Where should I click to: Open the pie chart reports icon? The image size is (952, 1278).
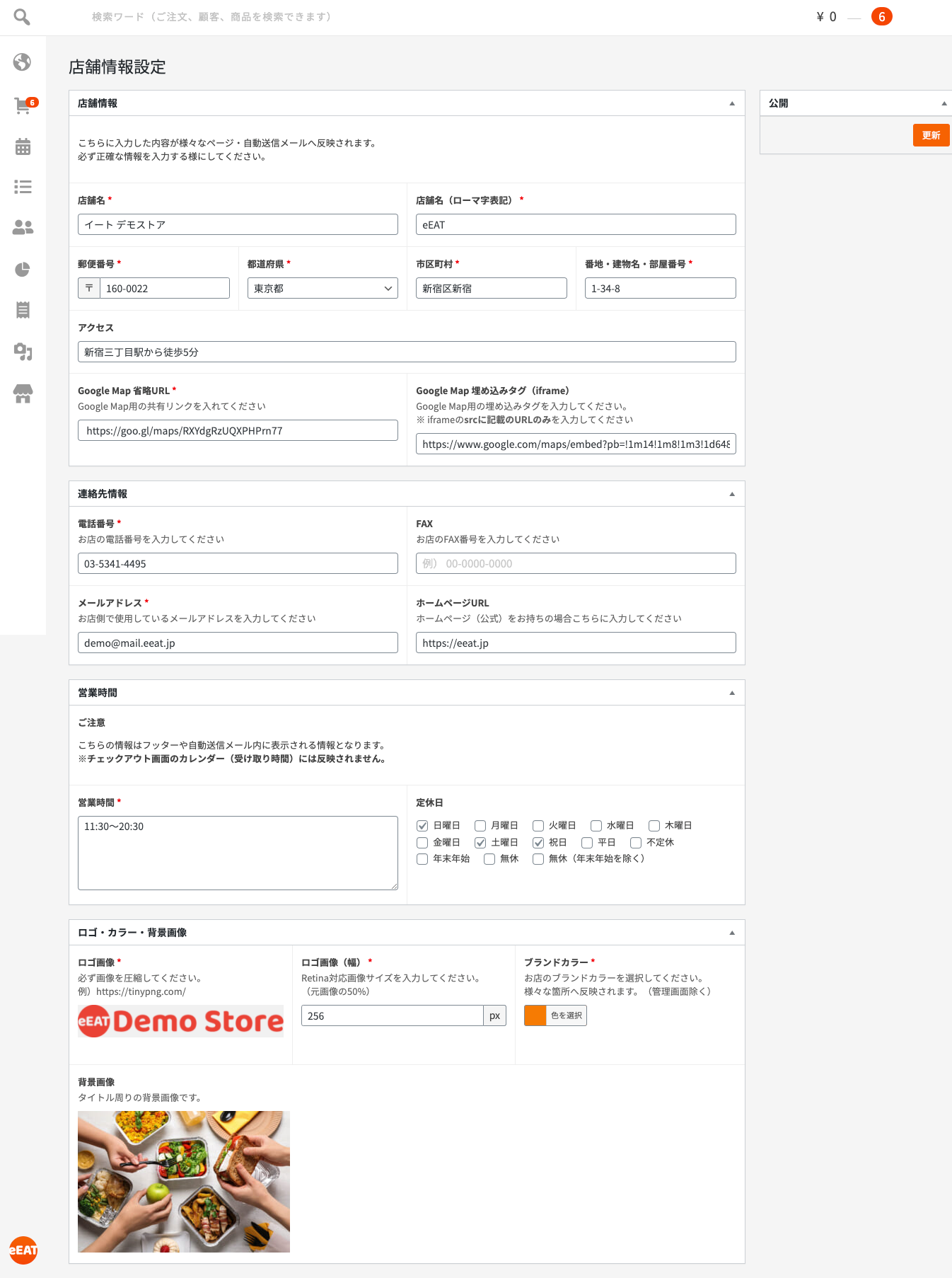coord(23,270)
